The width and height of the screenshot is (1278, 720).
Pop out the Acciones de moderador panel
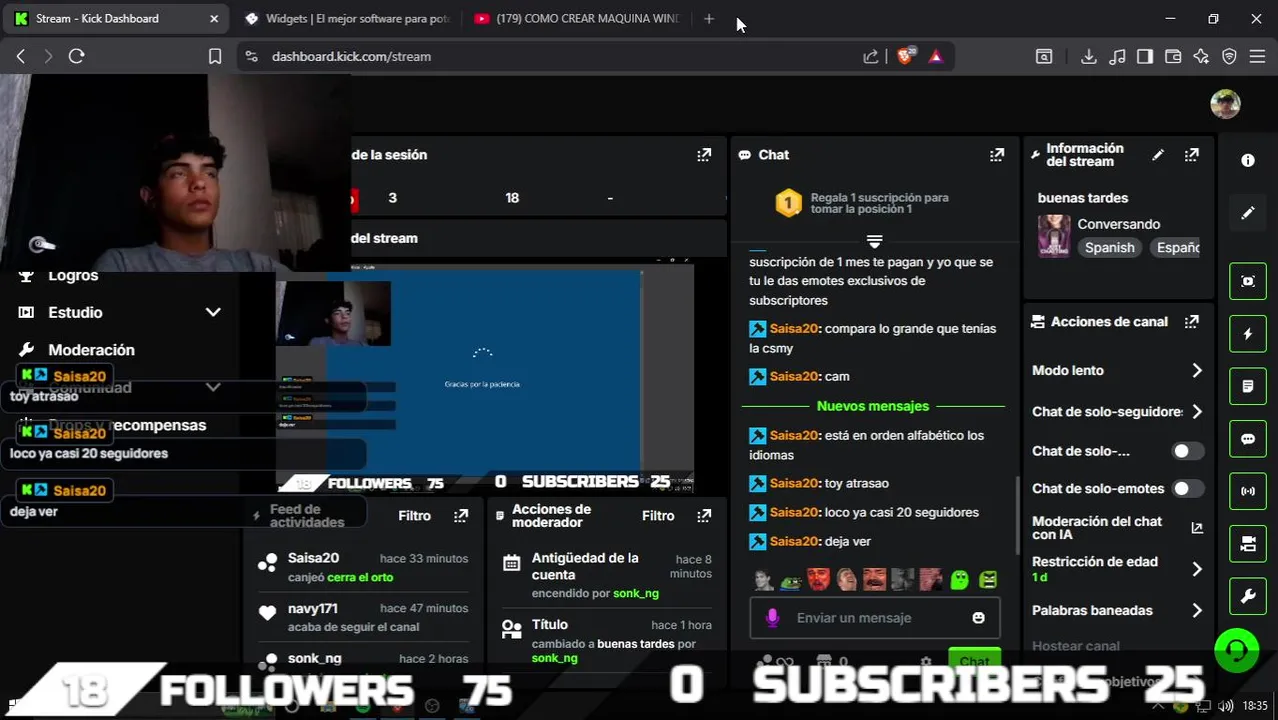704,516
